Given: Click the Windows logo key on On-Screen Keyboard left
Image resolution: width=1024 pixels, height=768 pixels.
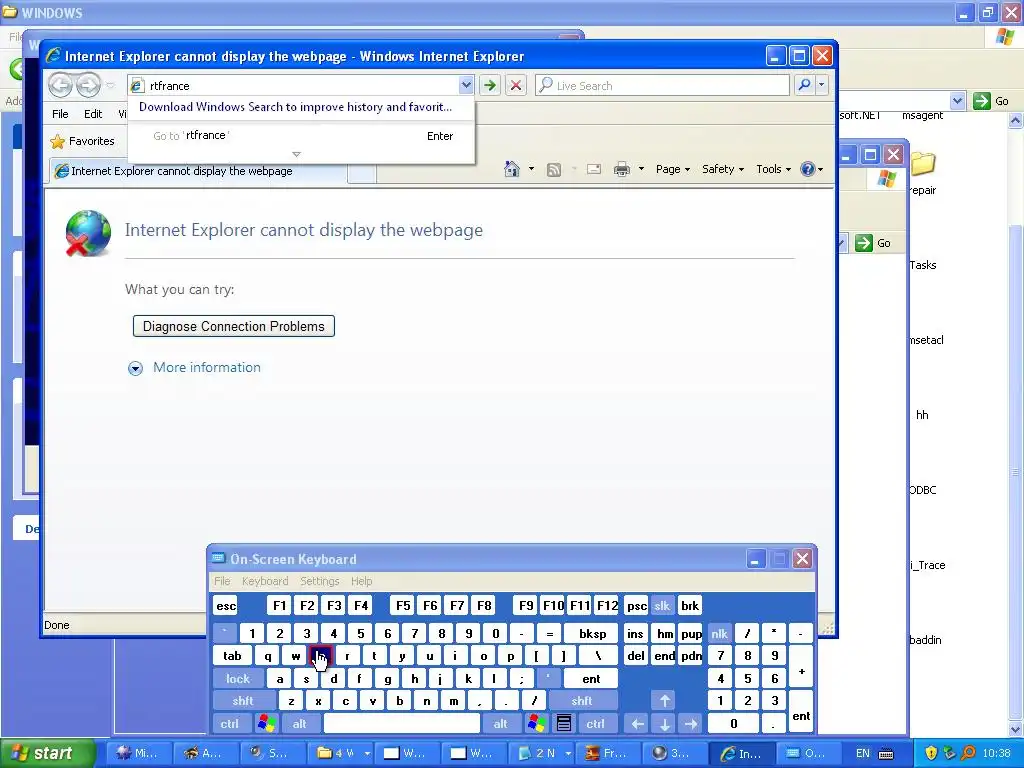Looking at the screenshot, I should 266,724.
